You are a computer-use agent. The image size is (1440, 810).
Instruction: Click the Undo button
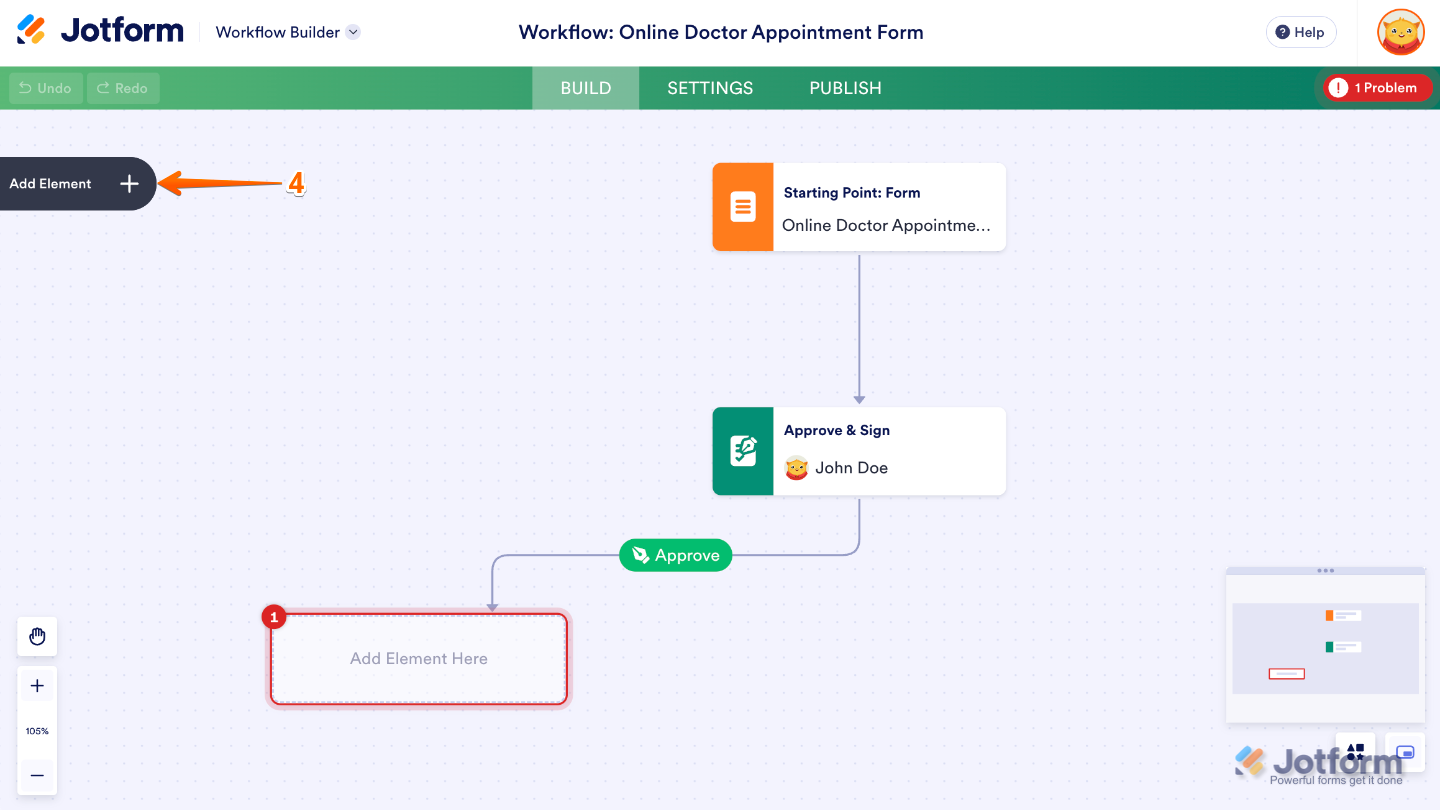[44, 88]
